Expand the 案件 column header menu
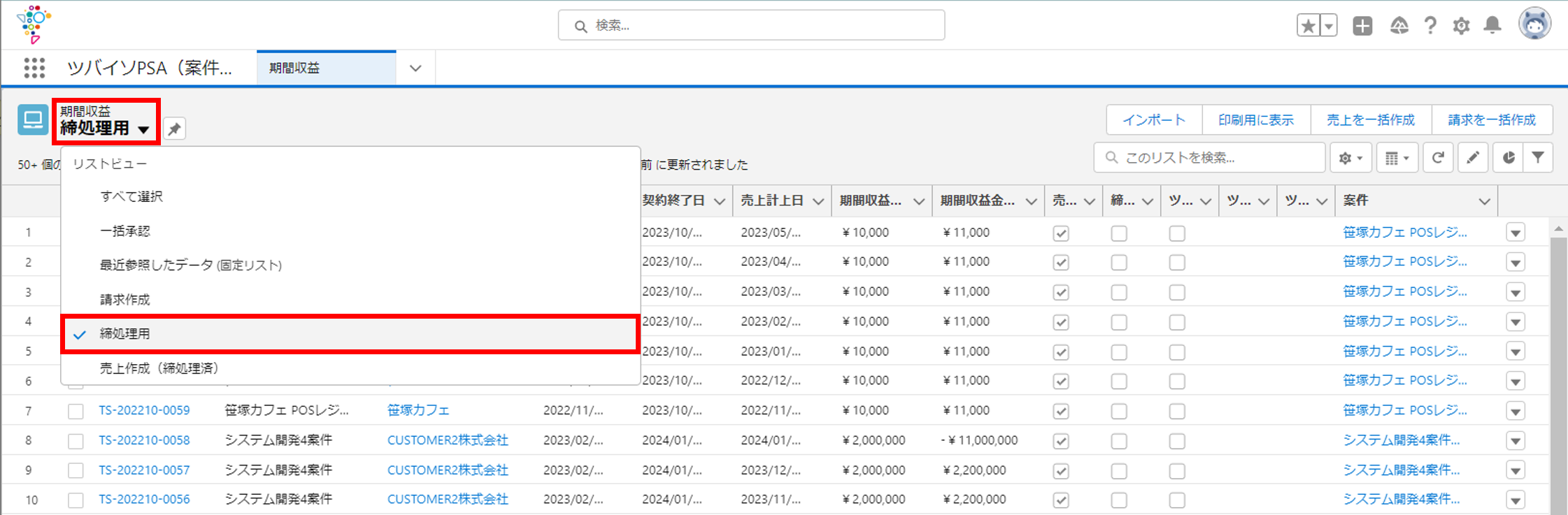Viewport: 1568px width, 515px height. pos(1484,201)
